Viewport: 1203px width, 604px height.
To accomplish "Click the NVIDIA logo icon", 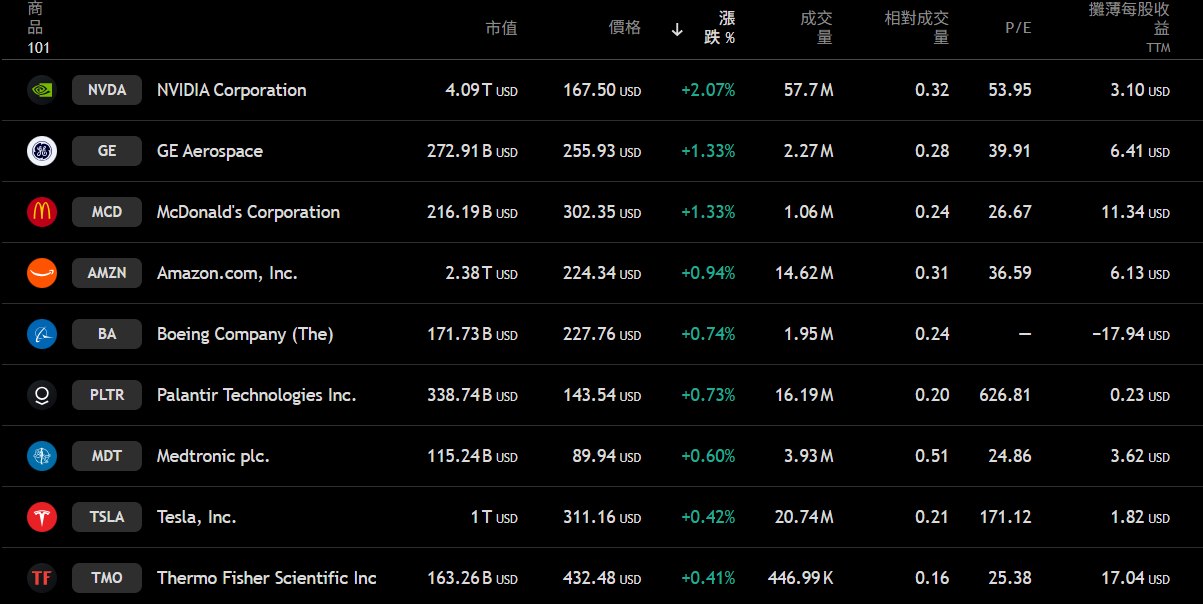I will (42, 90).
